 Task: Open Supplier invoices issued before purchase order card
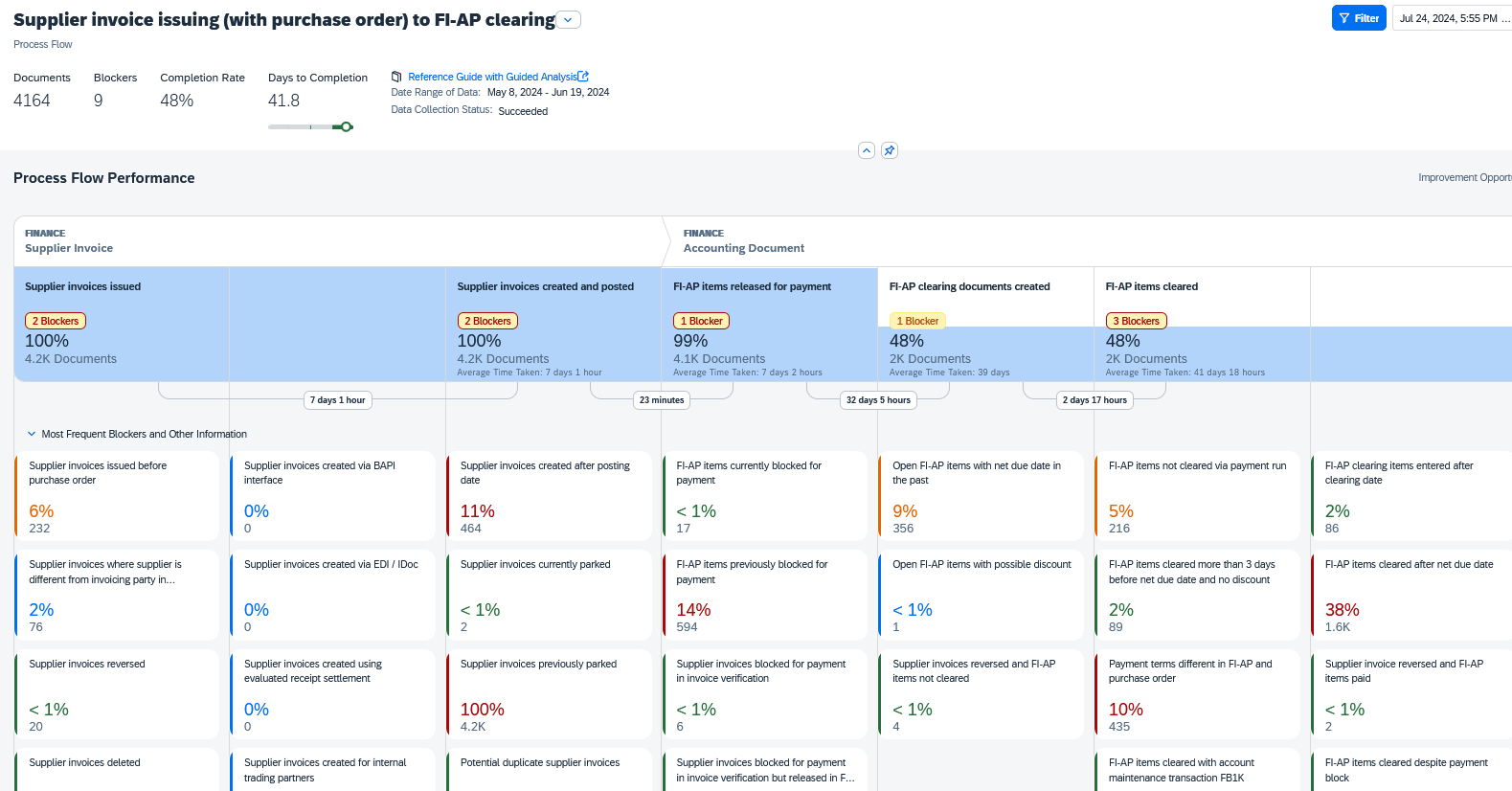coord(117,496)
